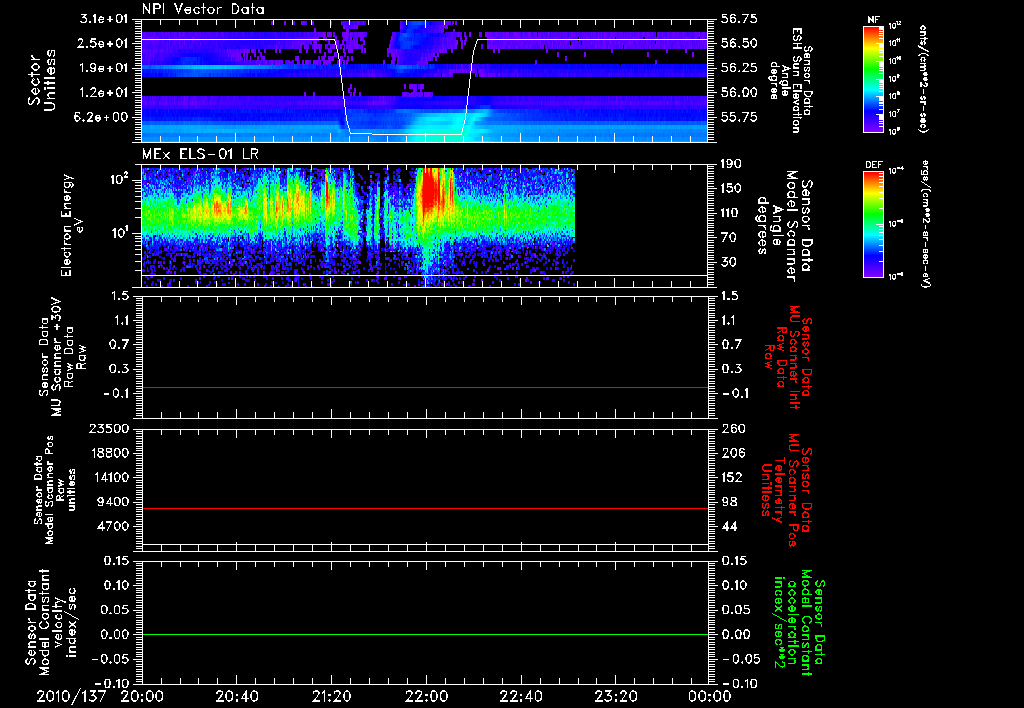Click the 4700 scanner position tick
1024x708 pixels.
pos(114,526)
